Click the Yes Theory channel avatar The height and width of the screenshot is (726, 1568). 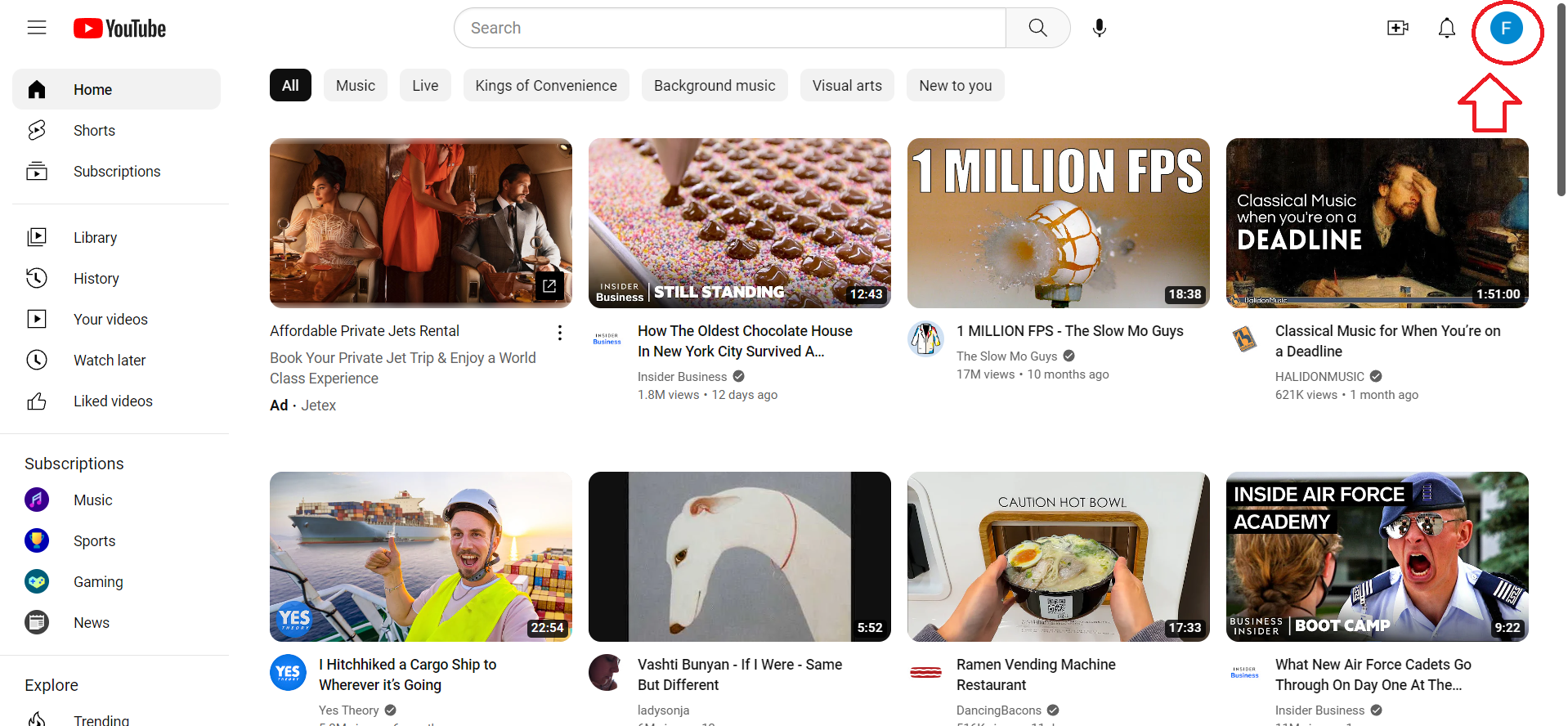[288, 672]
